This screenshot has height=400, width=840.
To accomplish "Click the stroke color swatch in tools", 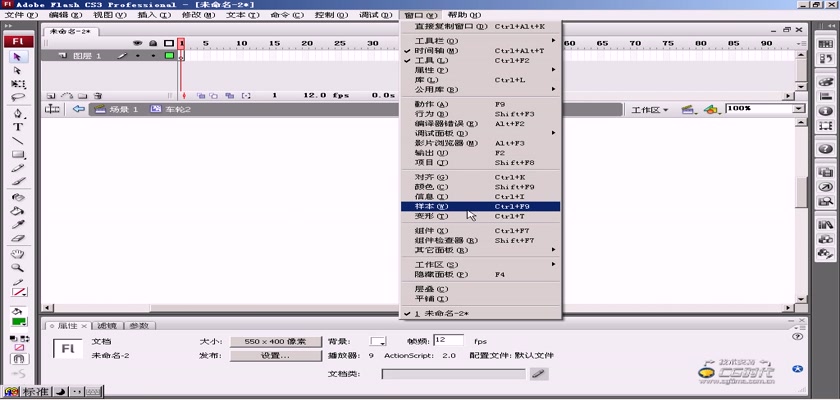I will coord(19,292).
